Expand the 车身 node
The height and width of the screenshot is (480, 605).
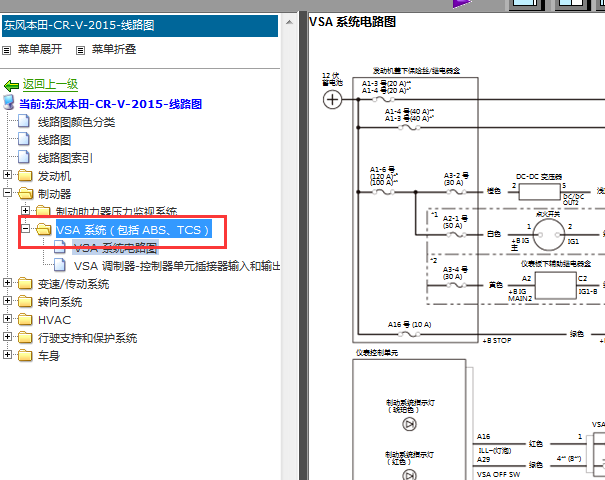pos(7,355)
